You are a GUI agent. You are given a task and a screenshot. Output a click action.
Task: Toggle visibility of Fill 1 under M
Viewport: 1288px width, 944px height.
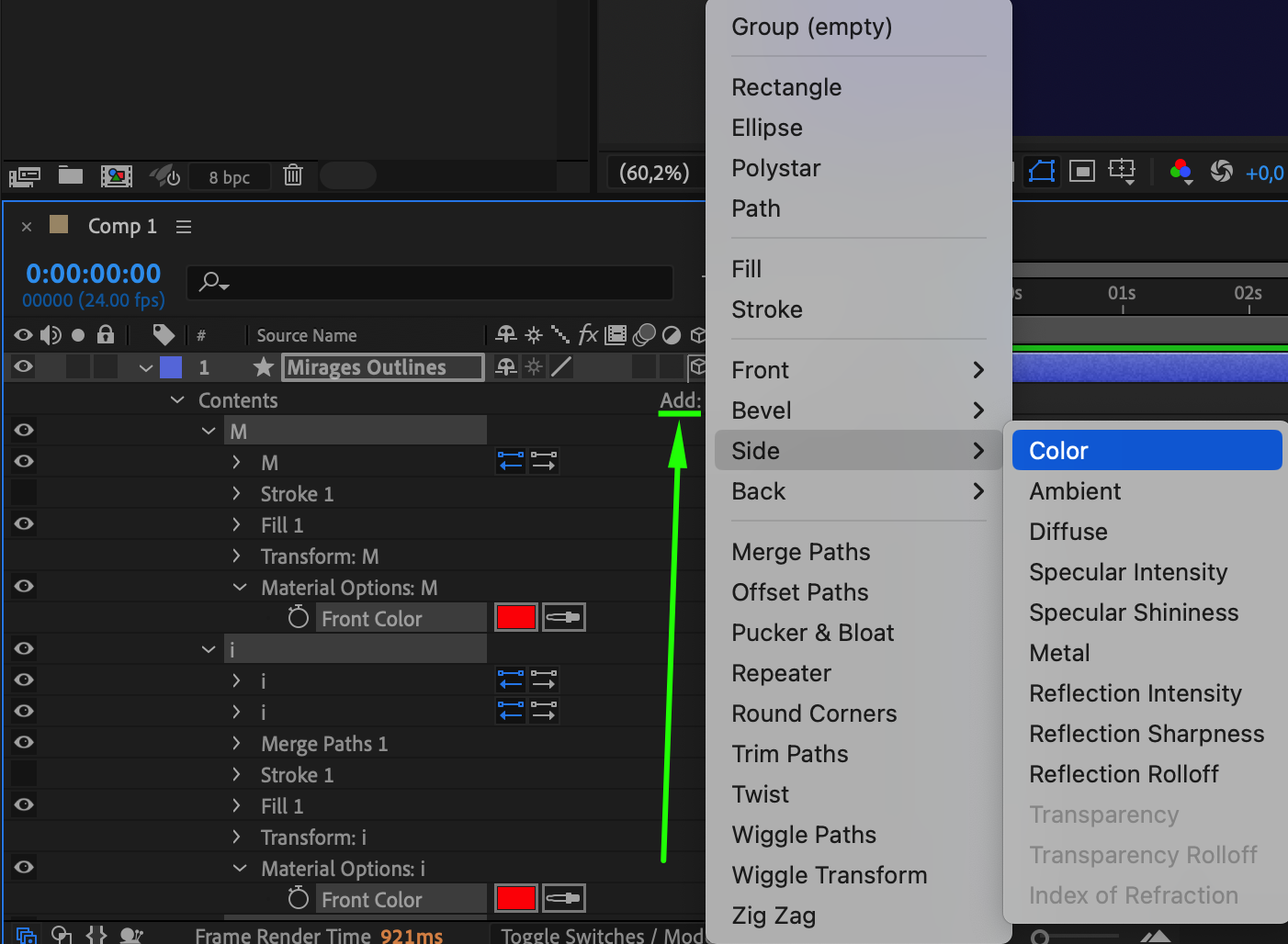[x=24, y=524]
